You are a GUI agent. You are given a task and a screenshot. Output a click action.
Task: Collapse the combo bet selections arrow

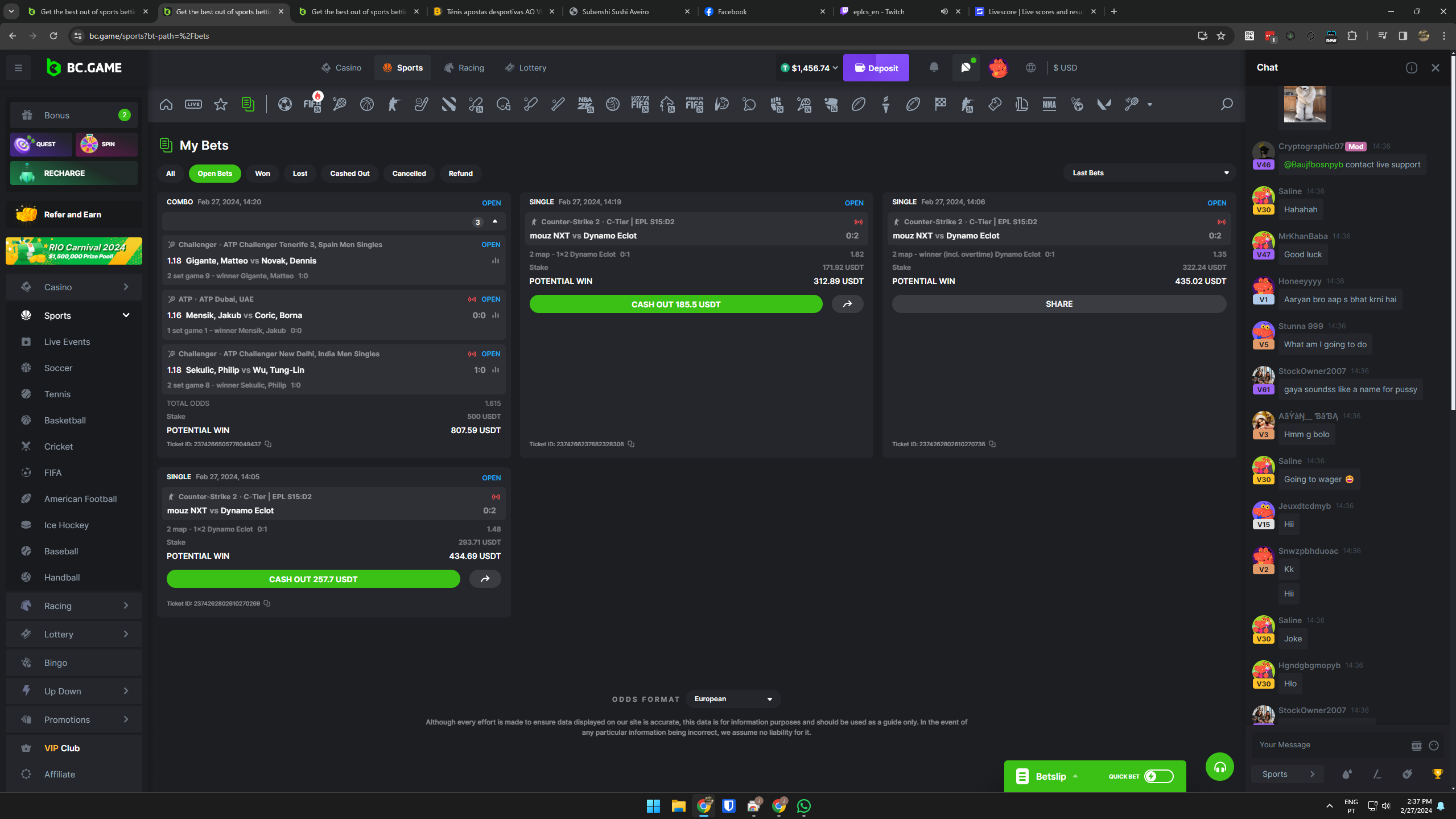(495, 221)
